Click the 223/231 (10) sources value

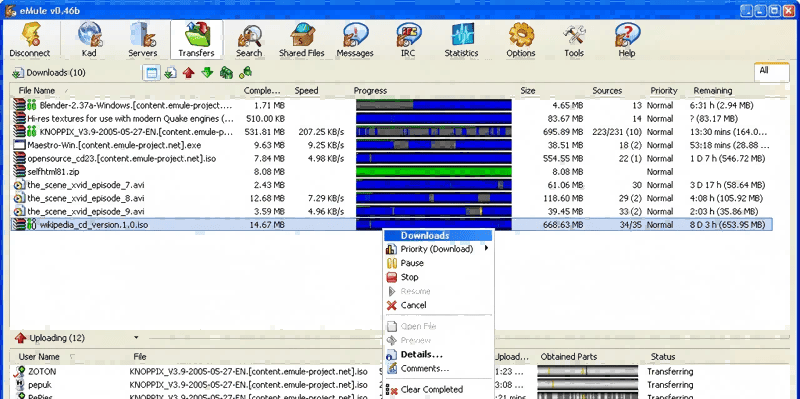(x=617, y=132)
